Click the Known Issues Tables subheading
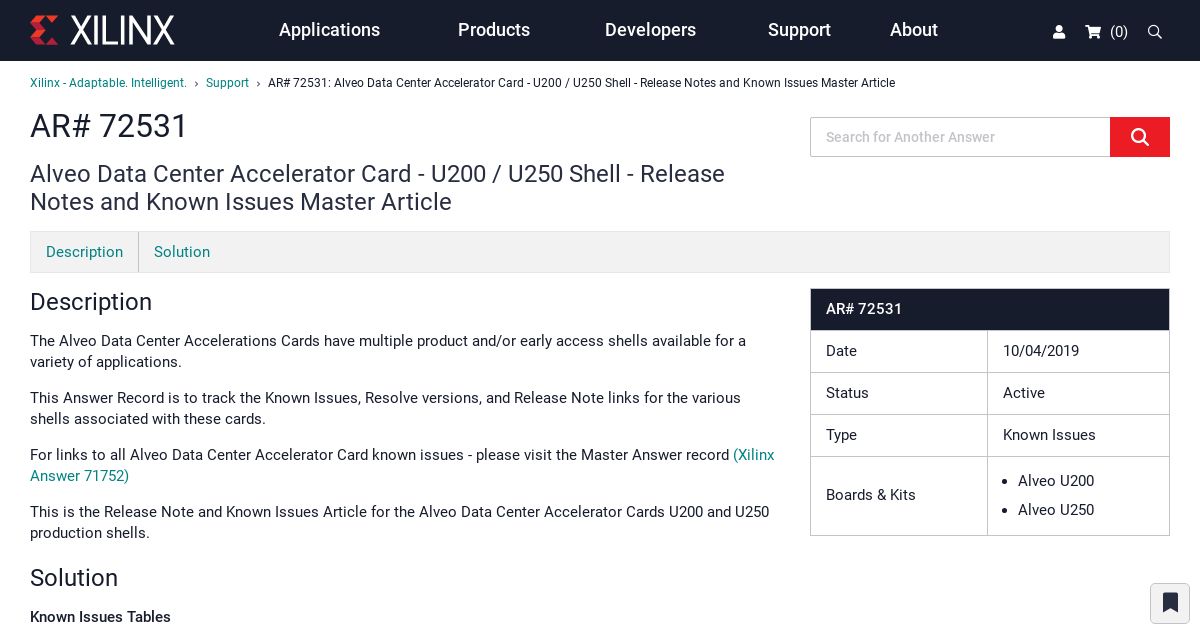This screenshot has width=1200, height=630. (x=100, y=617)
